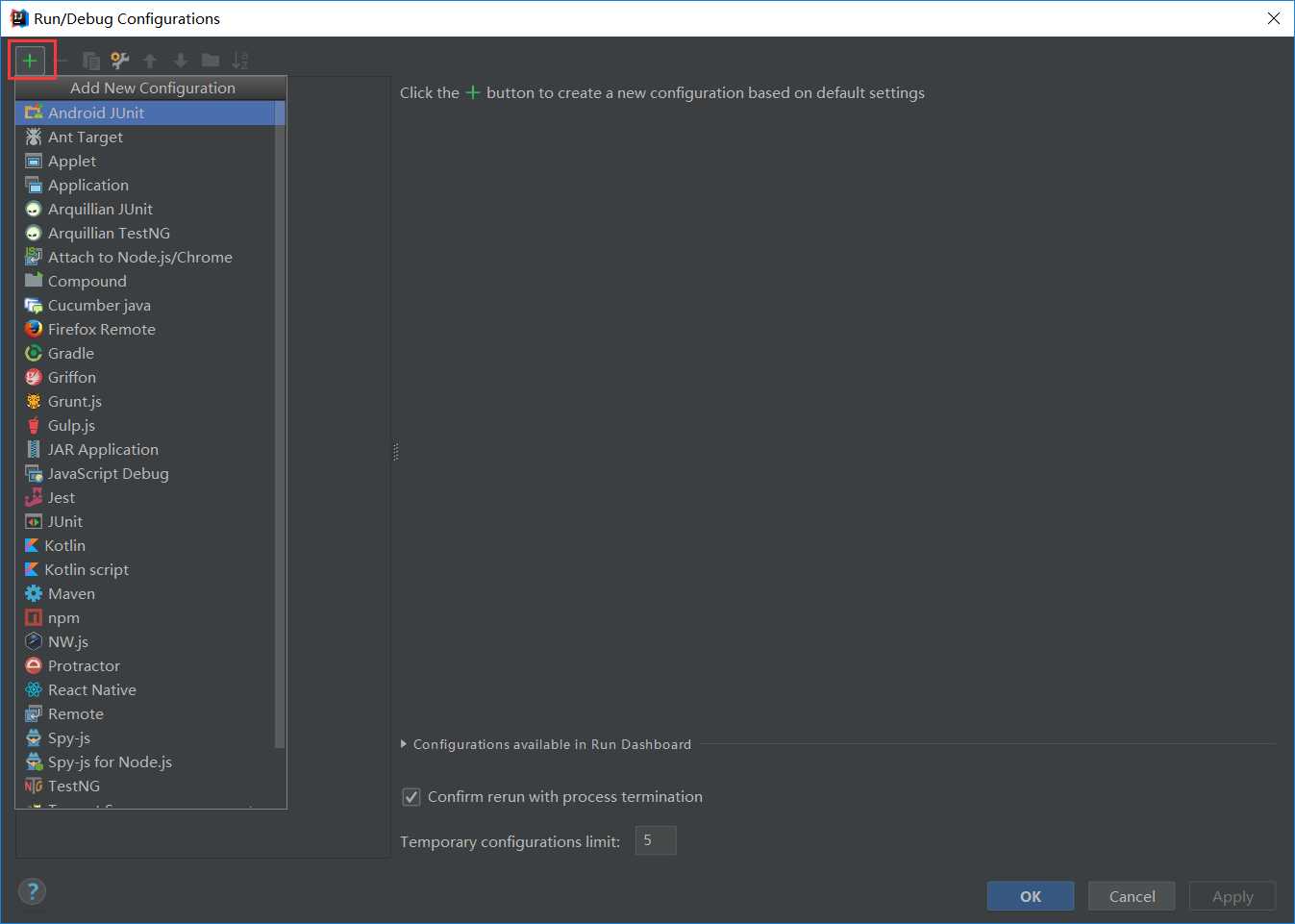Expand Configurations available in Run Dashboard
Image resolution: width=1295 pixels, height=924 pixels.
[404, 744]
